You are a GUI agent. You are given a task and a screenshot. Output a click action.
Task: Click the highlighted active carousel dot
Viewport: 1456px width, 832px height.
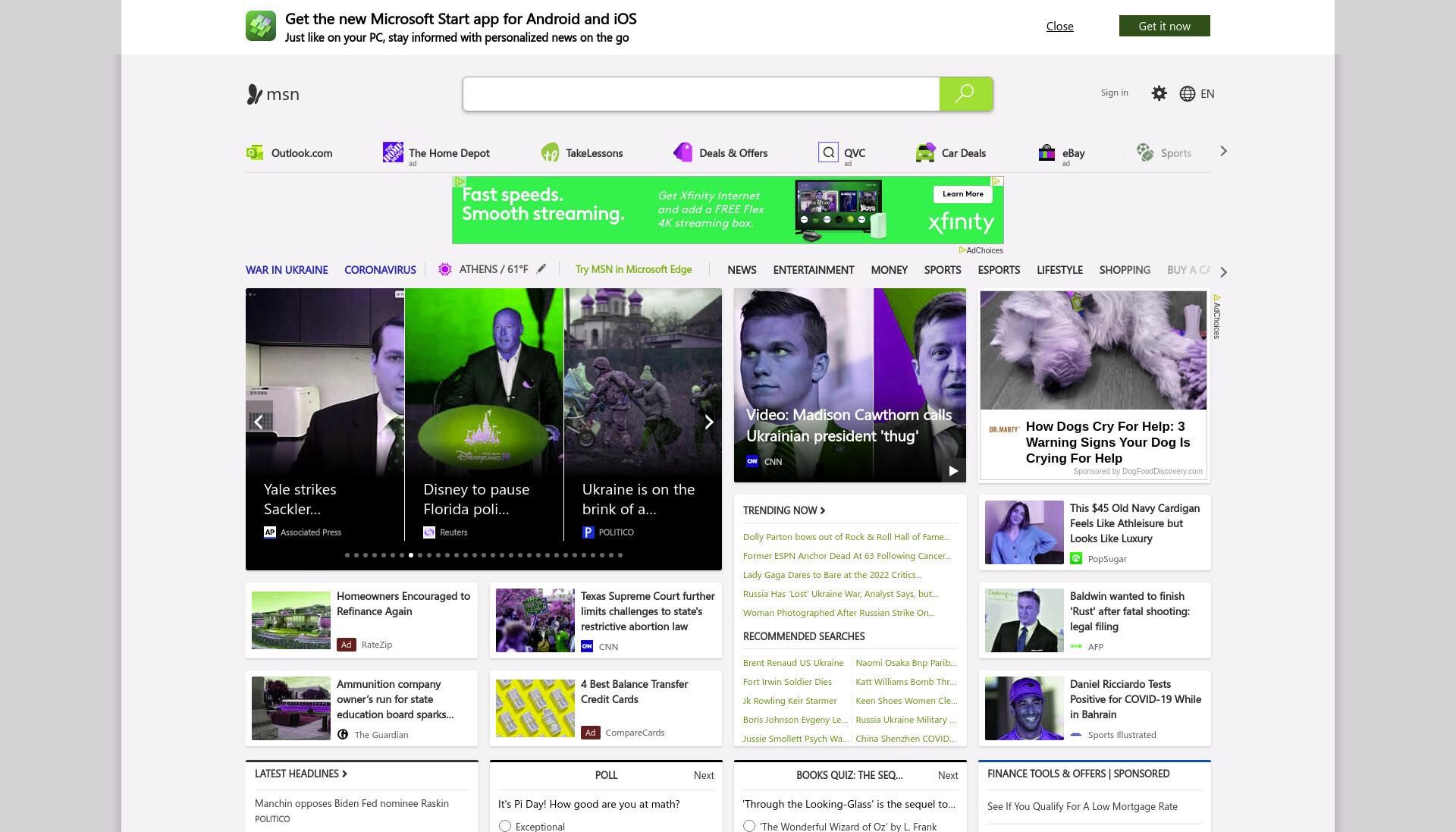coord(411,555)
